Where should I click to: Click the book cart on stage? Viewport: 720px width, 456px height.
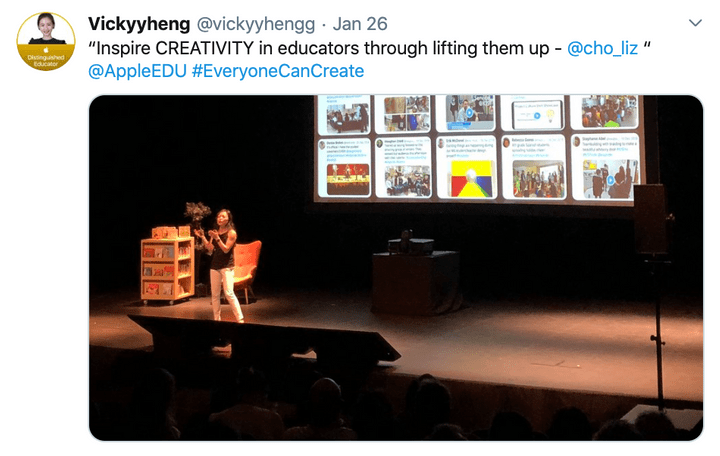pyautogui.click(x=166, y=265)
